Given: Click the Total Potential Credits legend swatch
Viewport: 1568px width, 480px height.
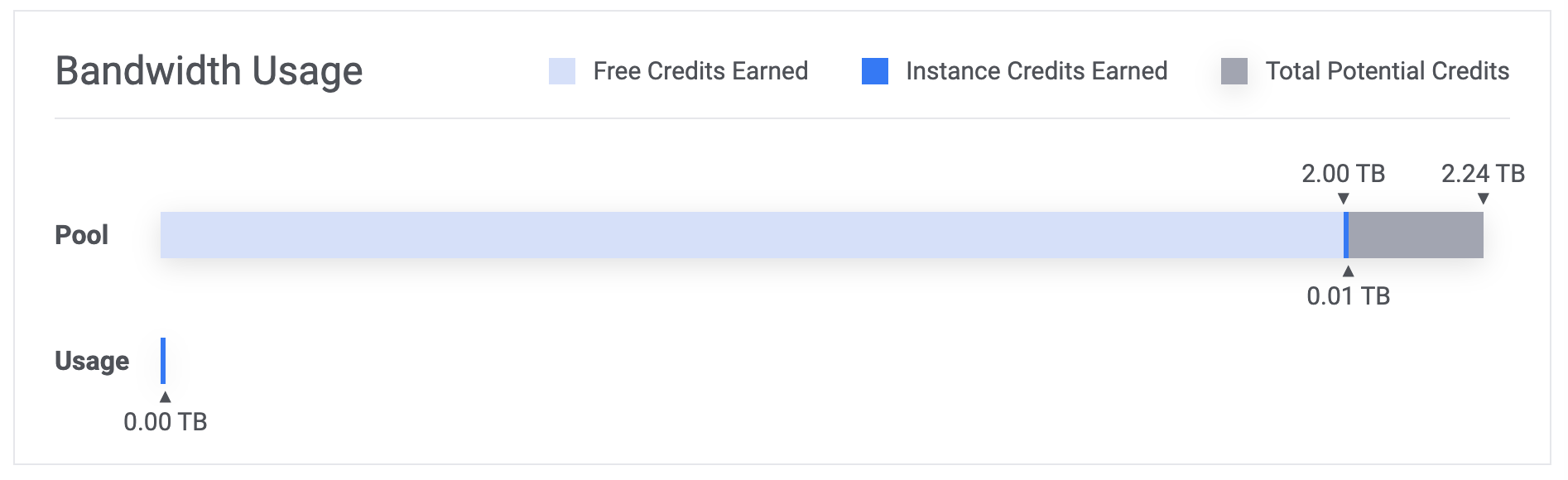Looking at the screenshot, I should coord(1234,71).
